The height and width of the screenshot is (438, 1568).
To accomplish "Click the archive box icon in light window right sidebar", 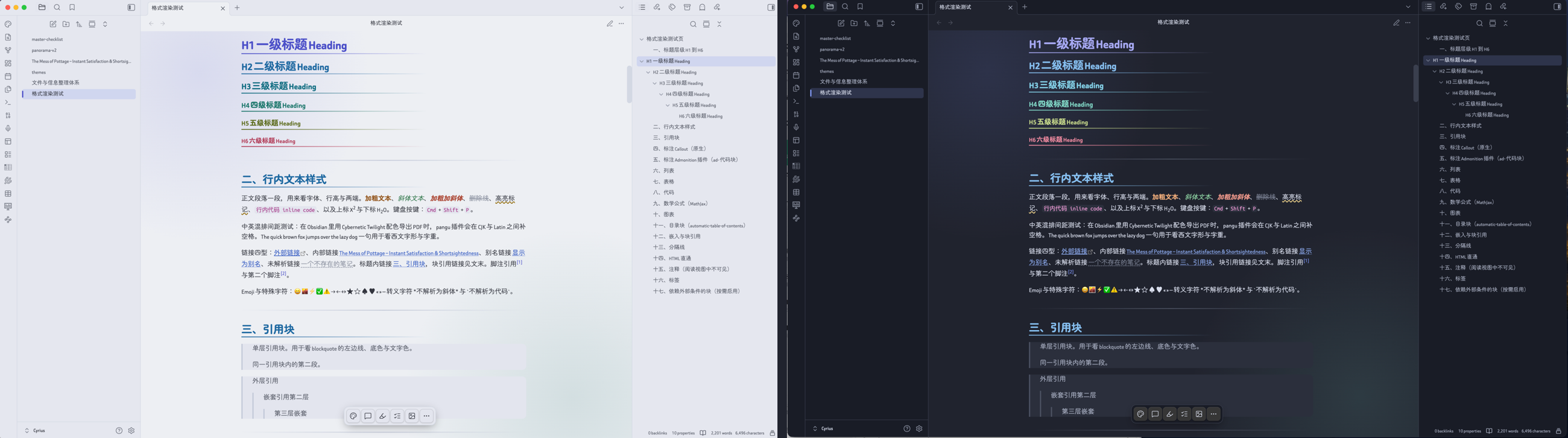I will (x=688, y=7).
